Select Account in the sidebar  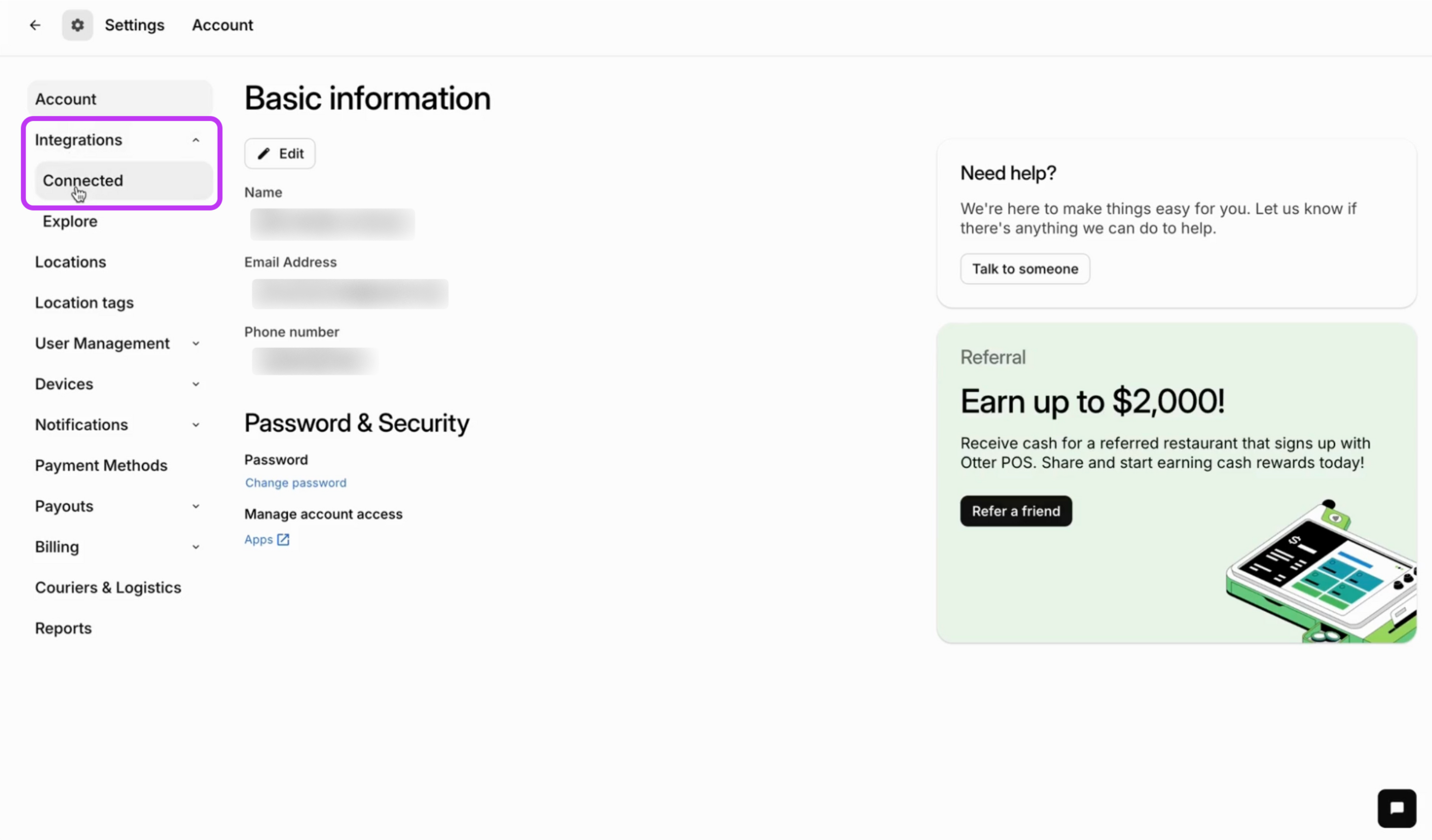[65, 98]
